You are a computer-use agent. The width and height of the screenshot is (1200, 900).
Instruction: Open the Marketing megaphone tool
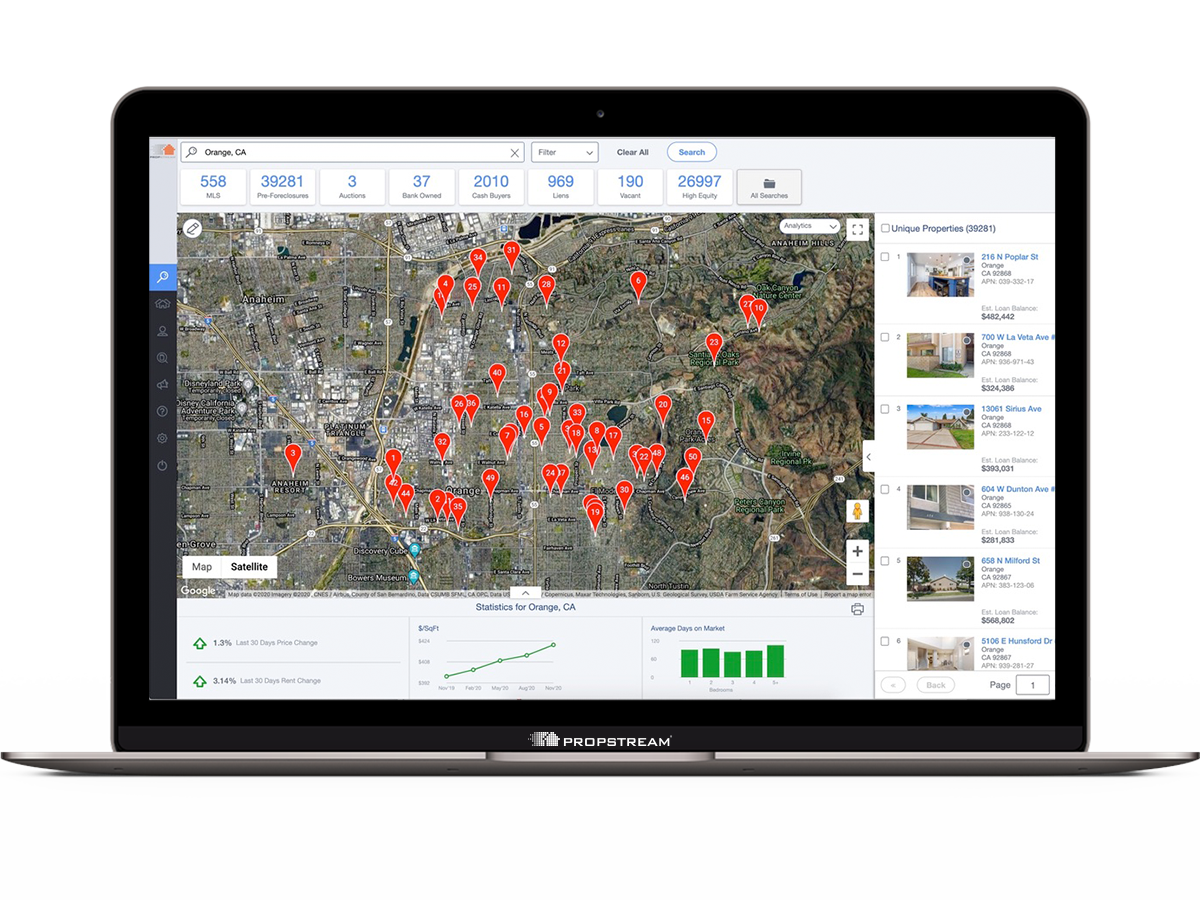pyautogui.click(x=163, y=383)
